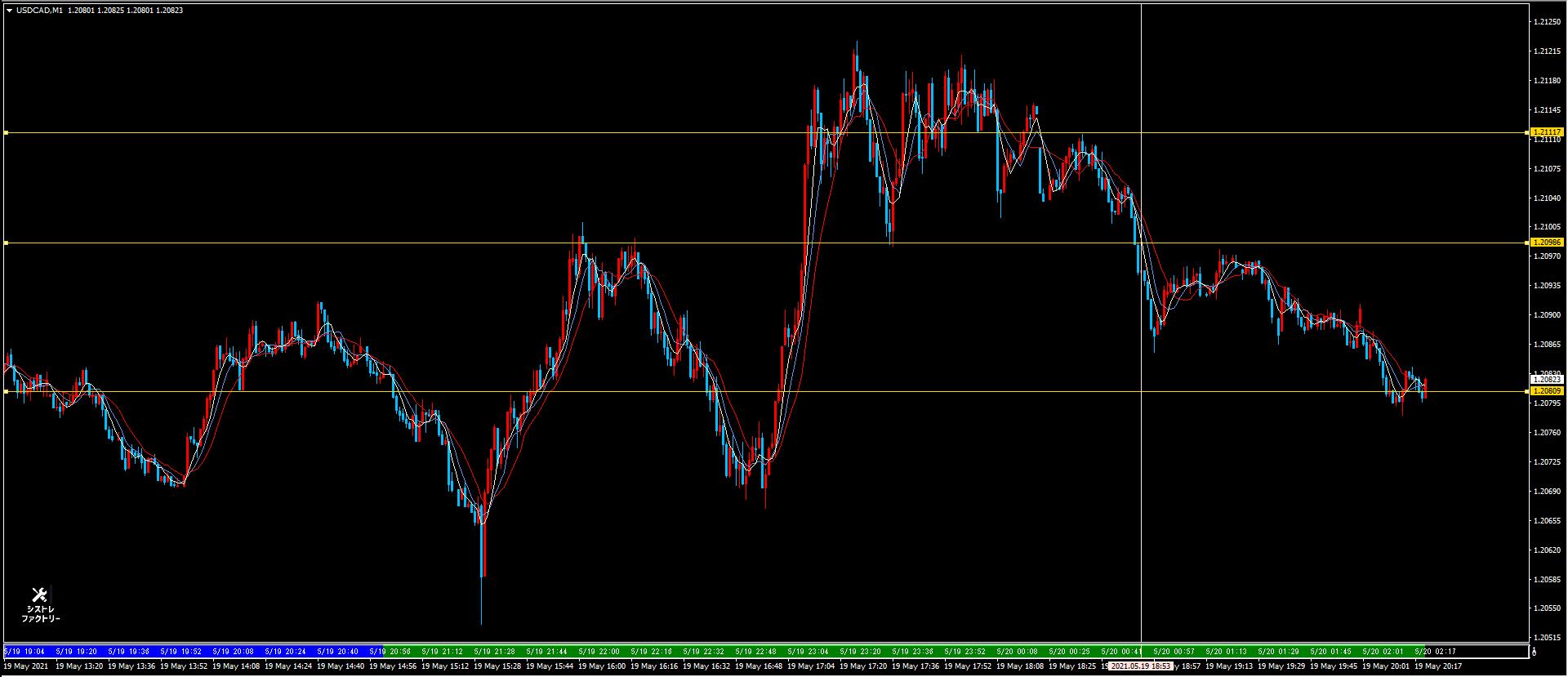Open the USDCAD,M1 one-click trading dropdown arrow
Screen dimensions: 1568x677
[8, 11]
